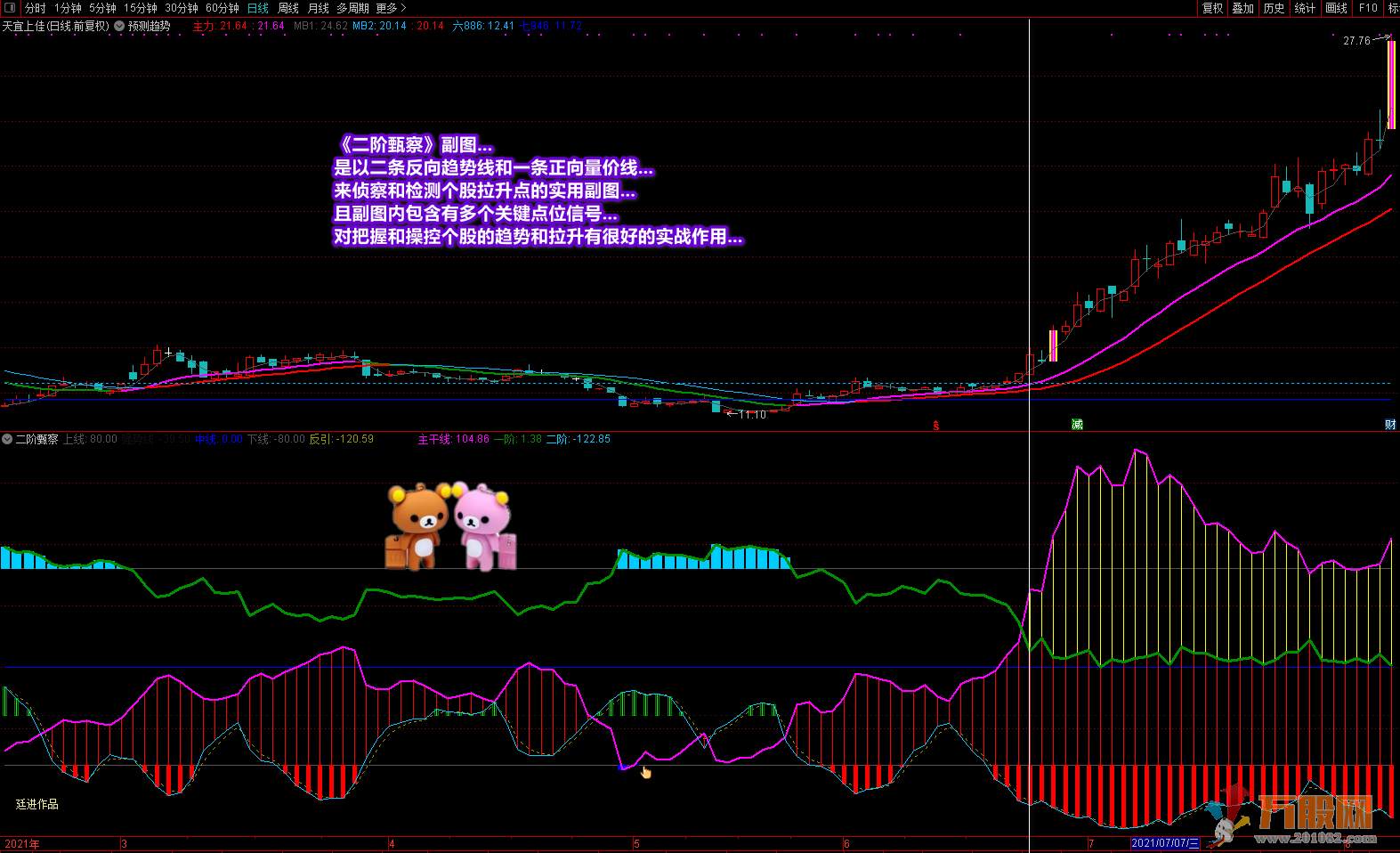
Task: Expand the 预测趋势 indicator dropdown
Action: tap(119, 27)
